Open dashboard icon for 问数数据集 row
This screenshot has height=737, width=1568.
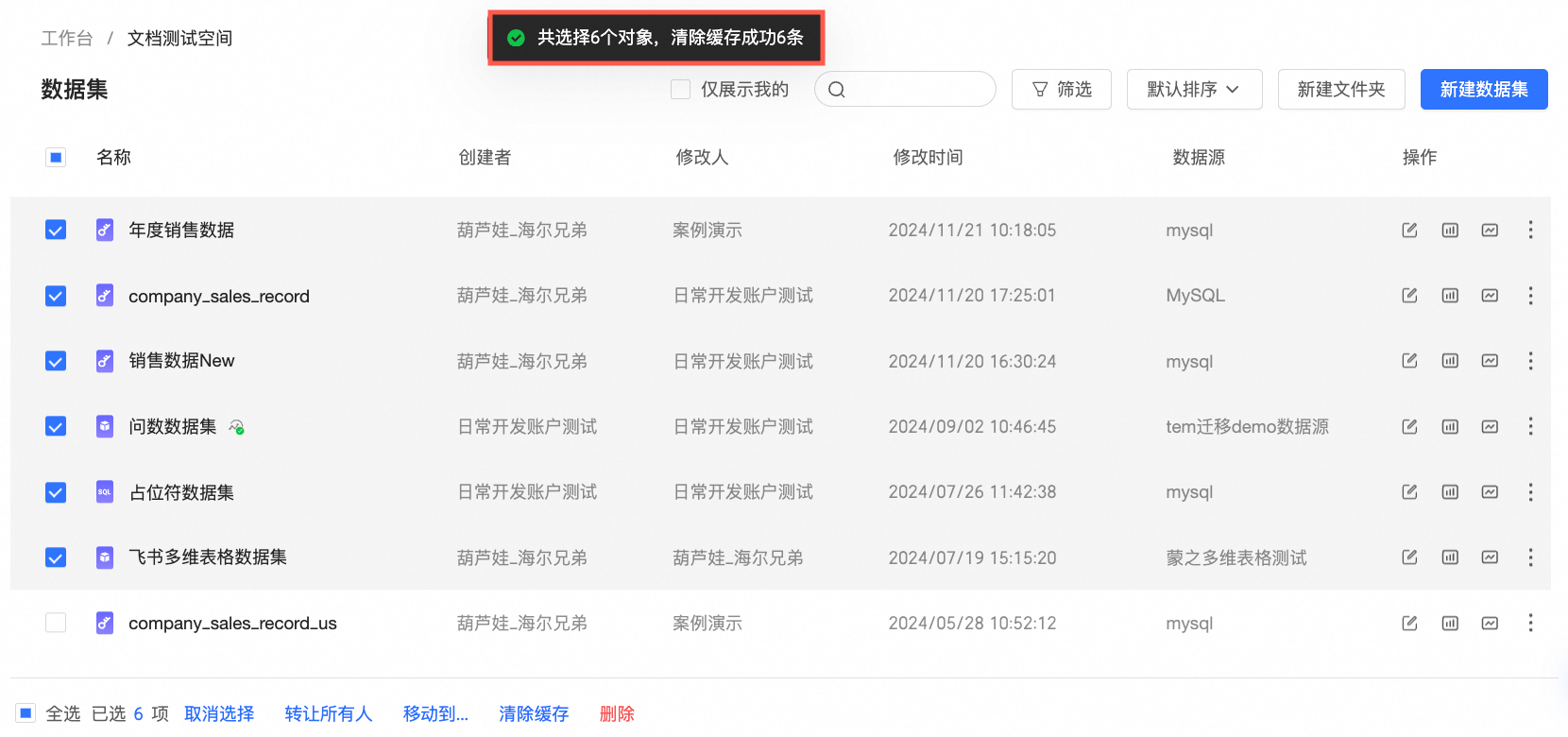click(x=1450, y=426)
